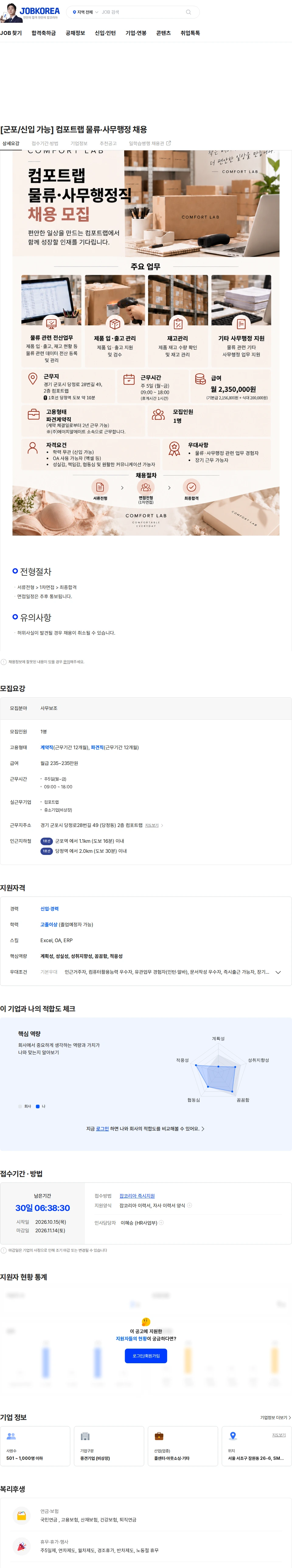Open the 기업정보 더보기 link
This screenshot has width=292, height=1568.
tap(276, 1418)
